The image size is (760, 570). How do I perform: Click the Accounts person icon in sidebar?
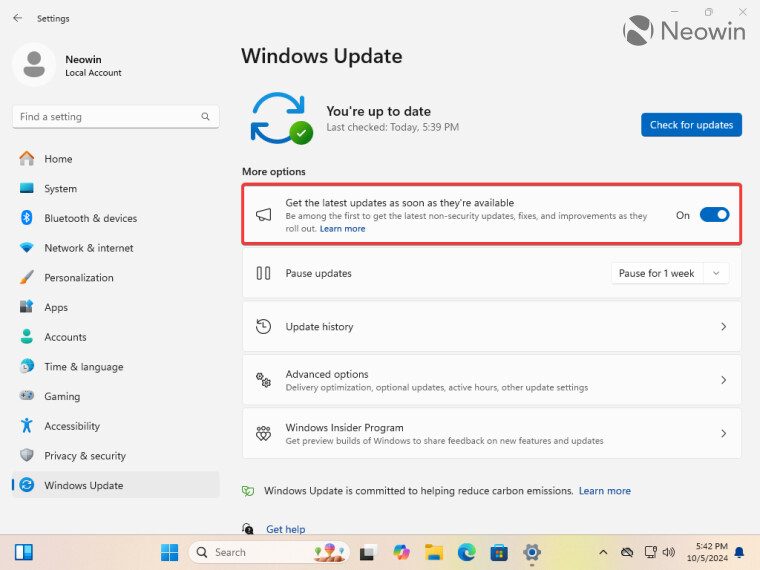click(x=27, y=336)
